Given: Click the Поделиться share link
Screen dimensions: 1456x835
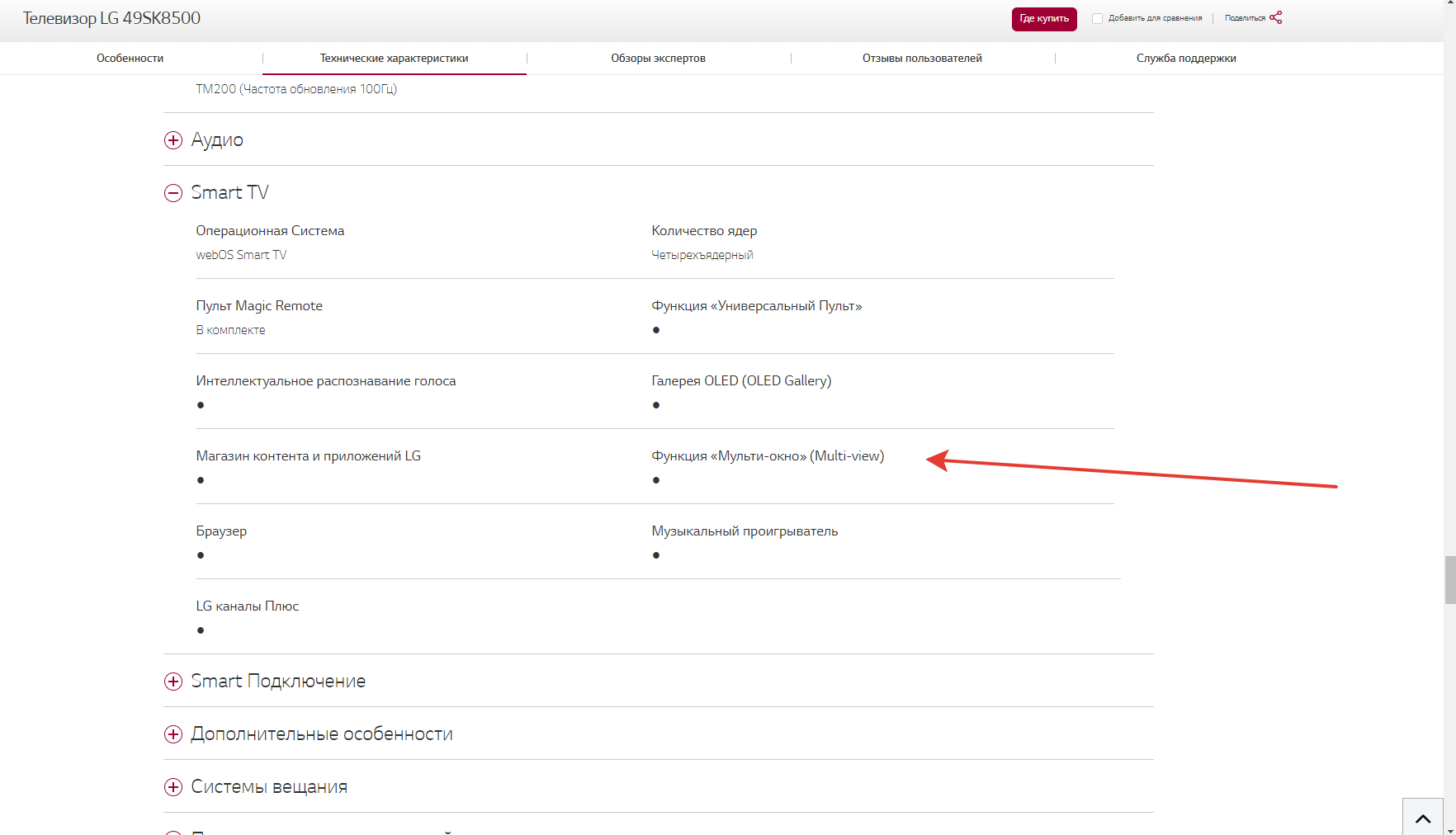Looking at the screenshot, I should (1245, 18).
